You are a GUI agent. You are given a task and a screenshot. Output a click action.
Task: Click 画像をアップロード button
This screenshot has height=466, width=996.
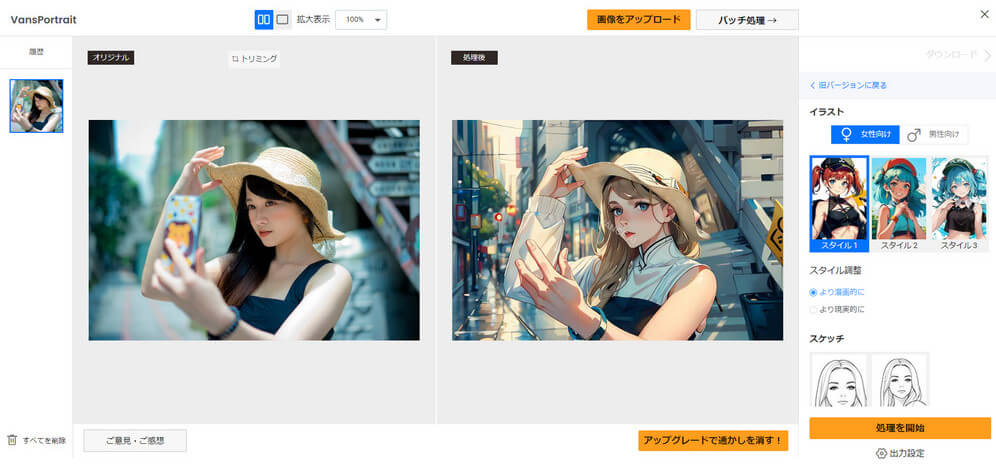(x=638, y=19)
